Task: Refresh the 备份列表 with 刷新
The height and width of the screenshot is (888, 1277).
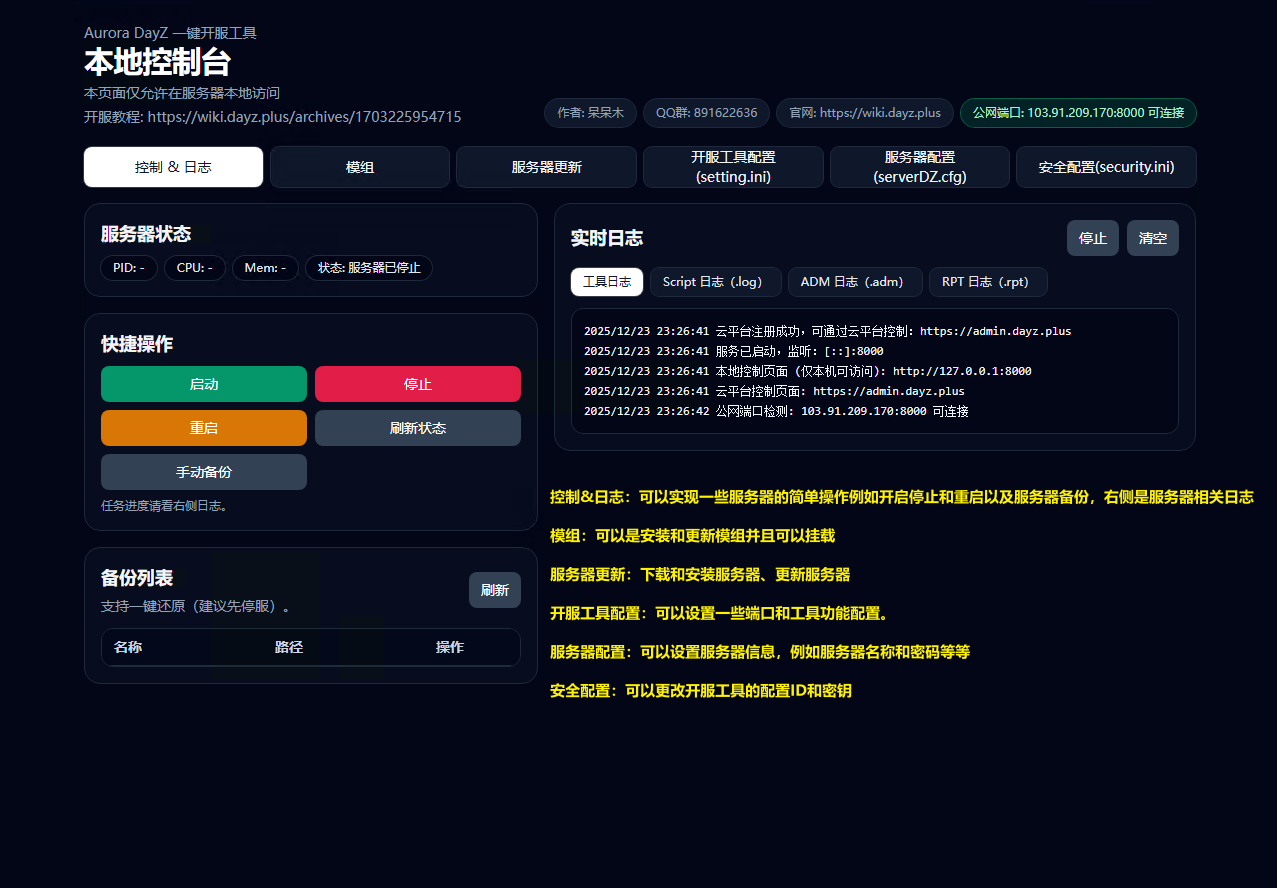Action: [x=495, y=590]
